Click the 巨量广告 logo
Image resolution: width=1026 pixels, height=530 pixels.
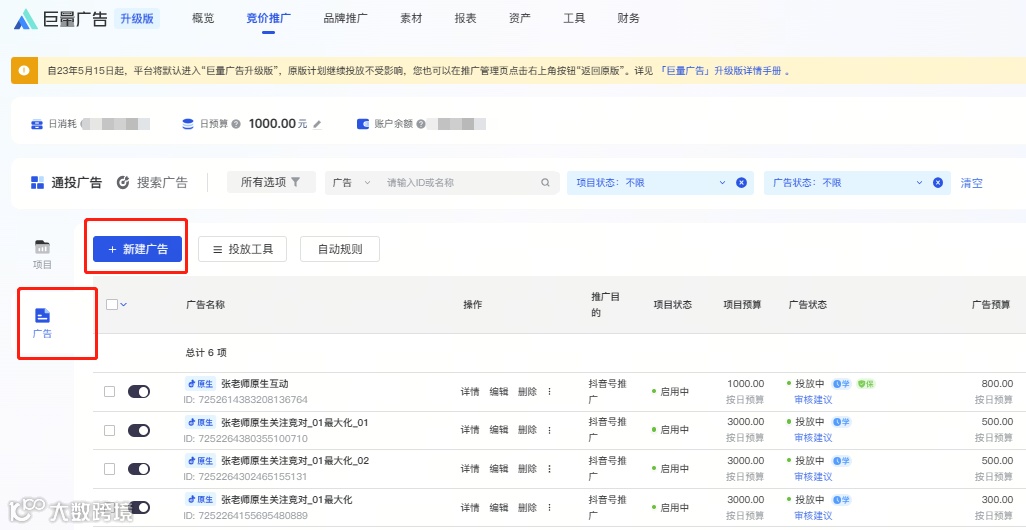click(60, 19)
